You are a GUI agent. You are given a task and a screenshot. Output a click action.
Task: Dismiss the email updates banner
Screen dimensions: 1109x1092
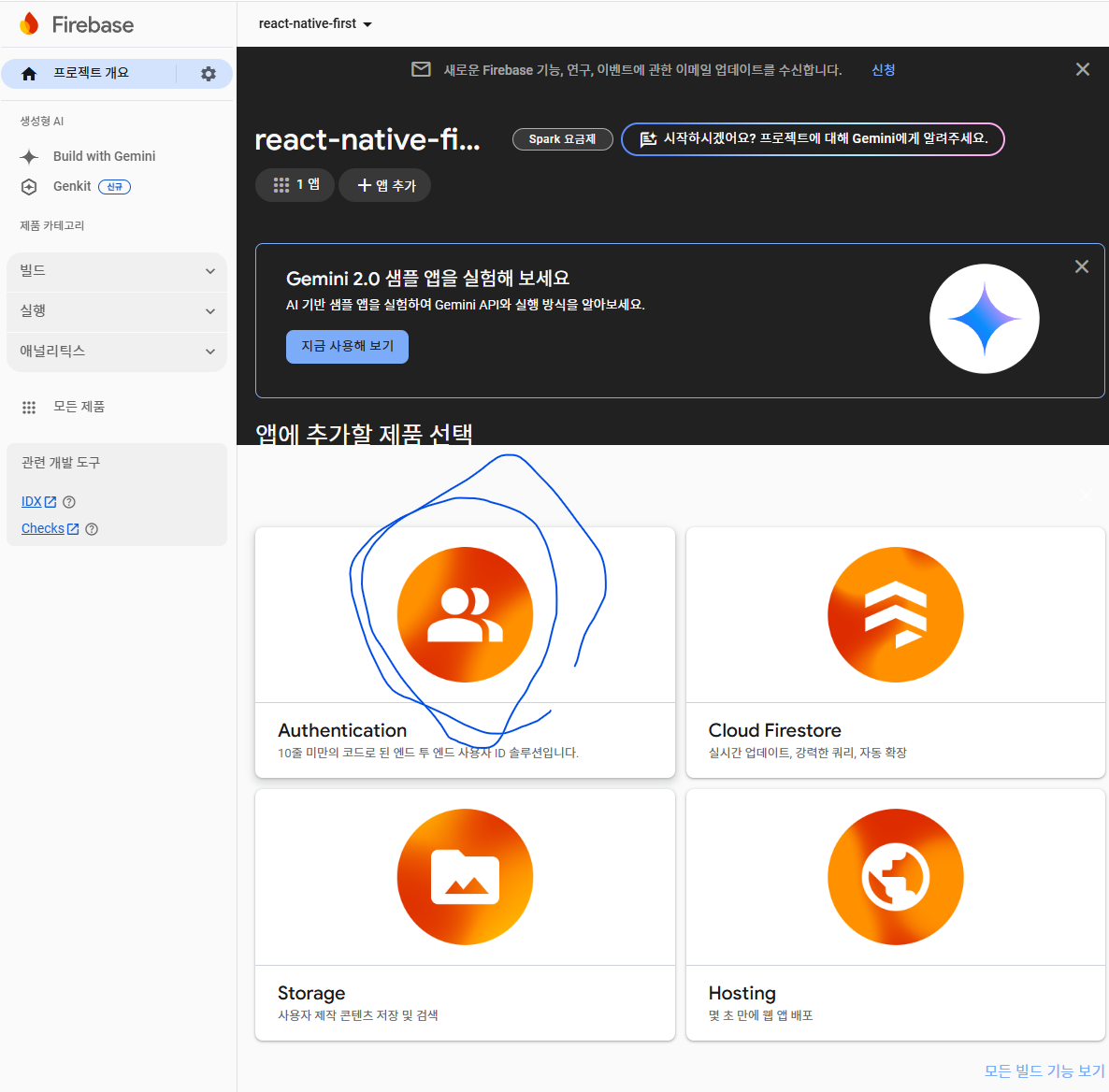pyautogui.click(x=1082, y=69)
